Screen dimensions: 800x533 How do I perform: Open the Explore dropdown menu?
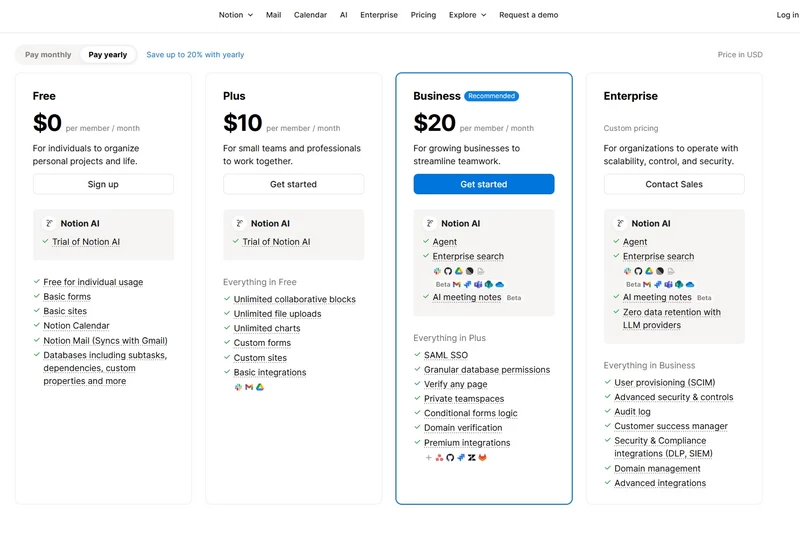tap(467, 15)
